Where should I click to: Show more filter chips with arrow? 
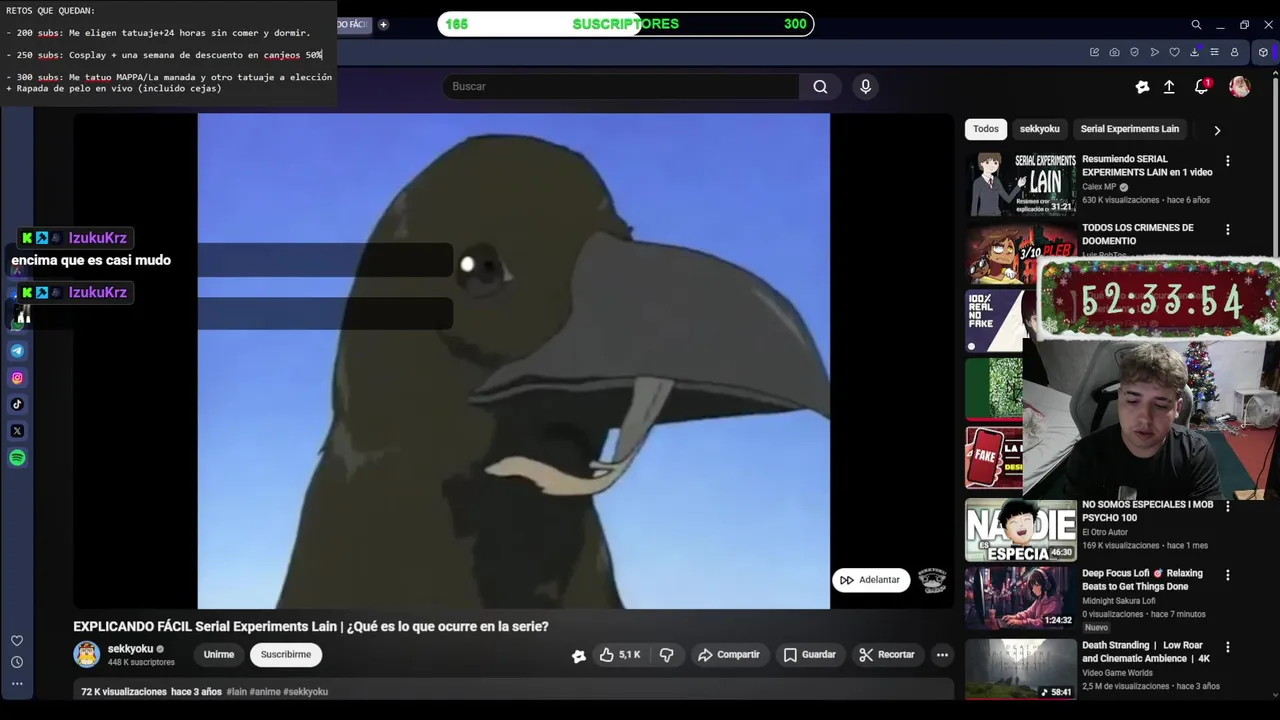point(1217,129)
